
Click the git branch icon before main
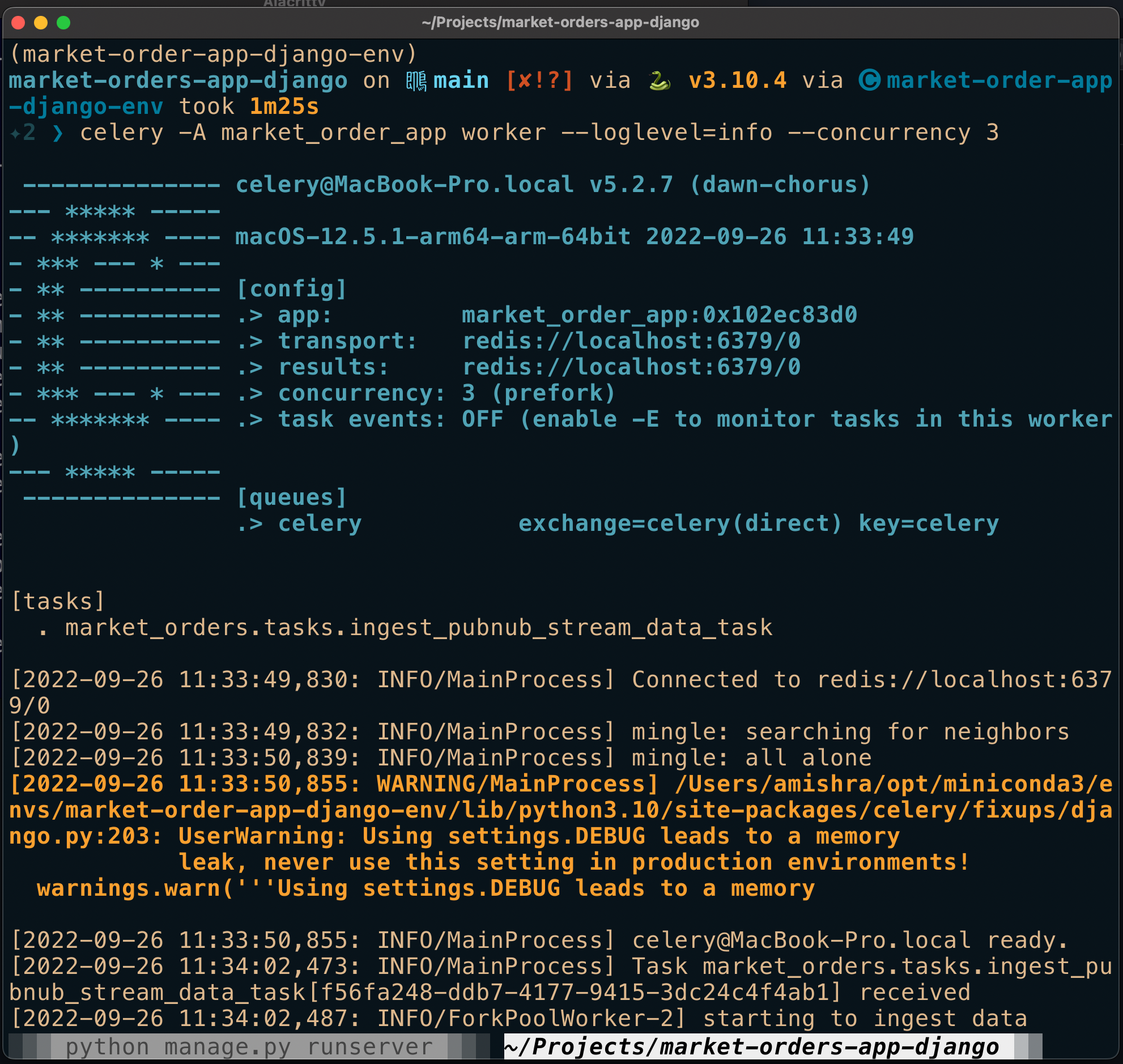pyautogui.click(x=417, y=80)
